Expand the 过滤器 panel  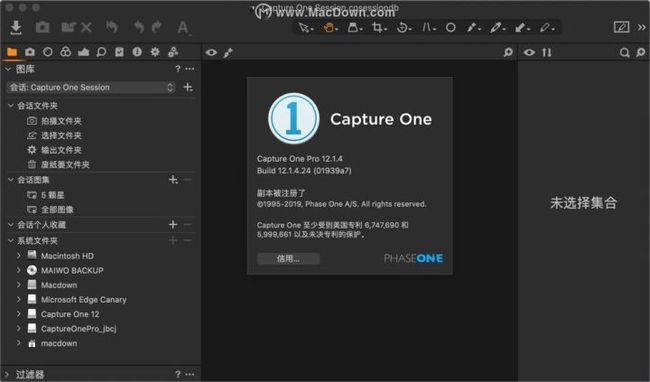click(7, 375)
